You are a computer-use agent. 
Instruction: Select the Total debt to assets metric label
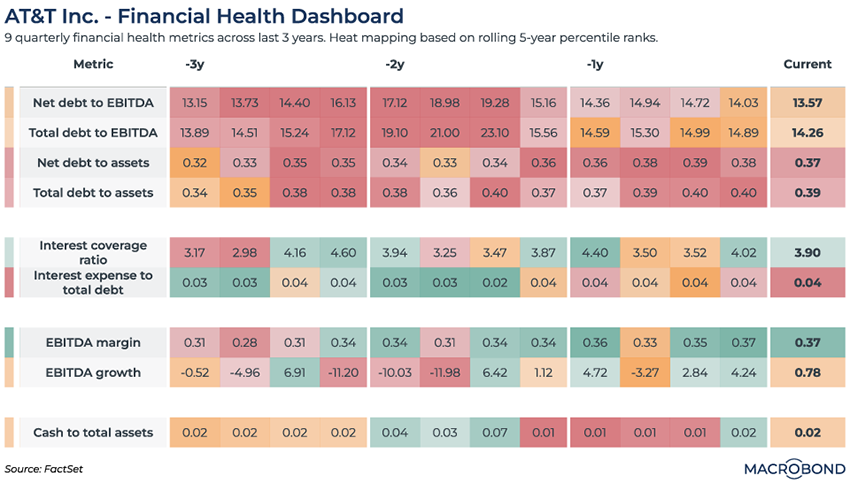(x=91, y=192)
